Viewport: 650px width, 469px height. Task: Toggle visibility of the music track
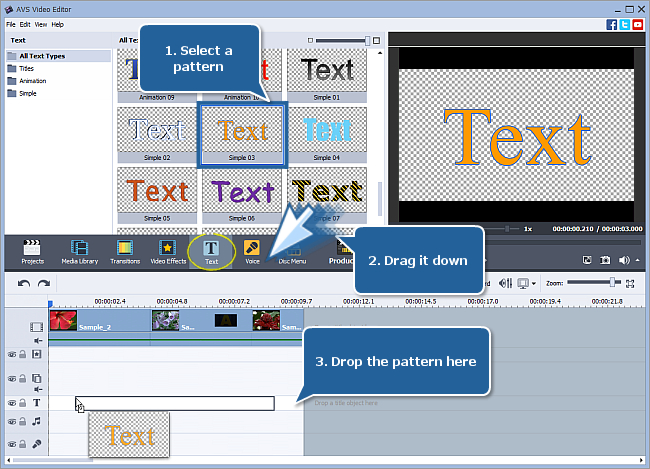click(x=12, y=422)
